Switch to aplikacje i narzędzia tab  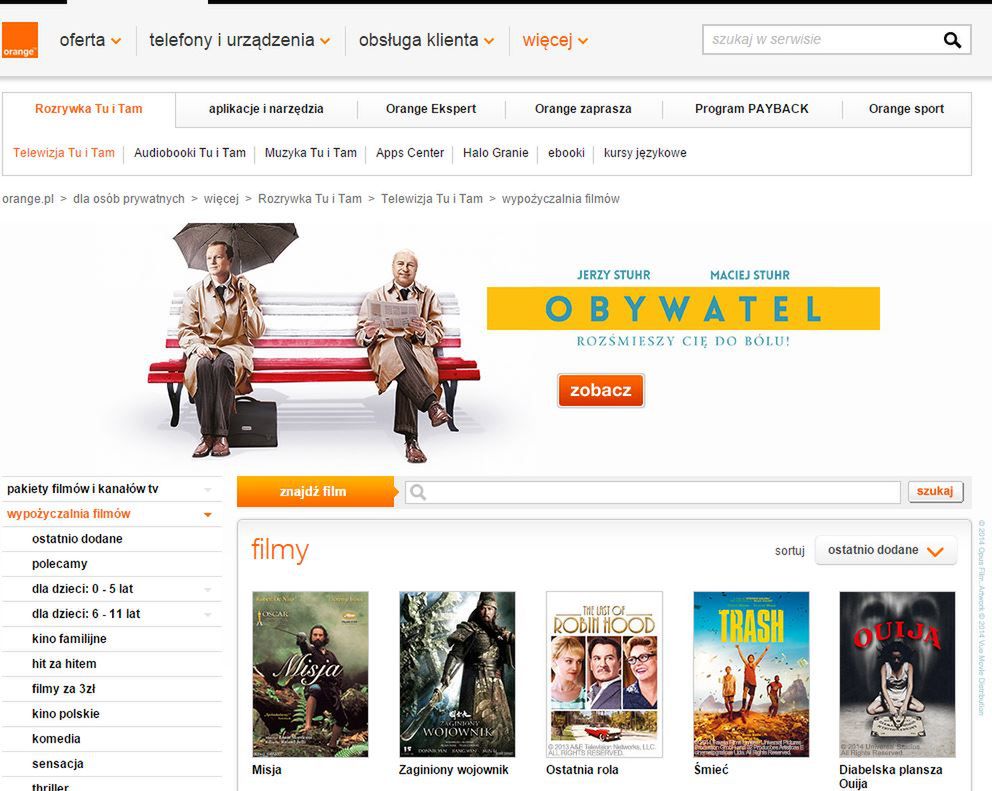266,109
